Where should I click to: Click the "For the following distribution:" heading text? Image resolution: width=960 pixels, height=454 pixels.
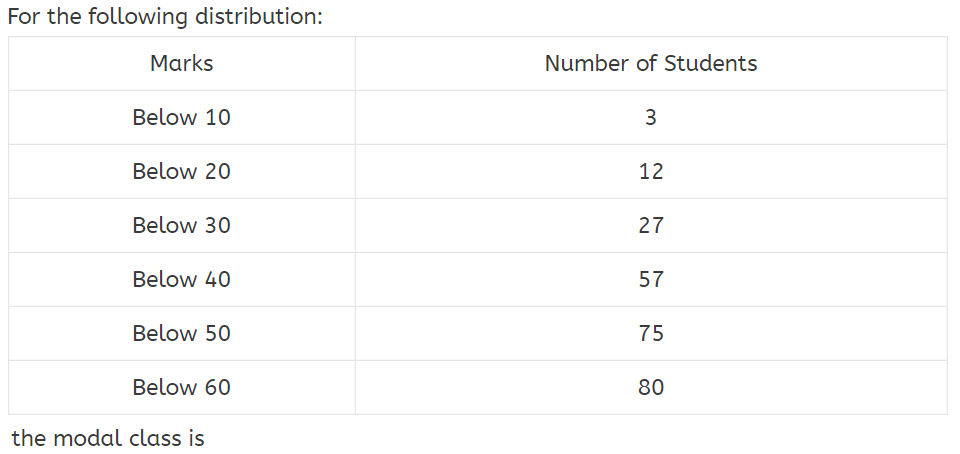pyautogui.click(x=165, y=17)
